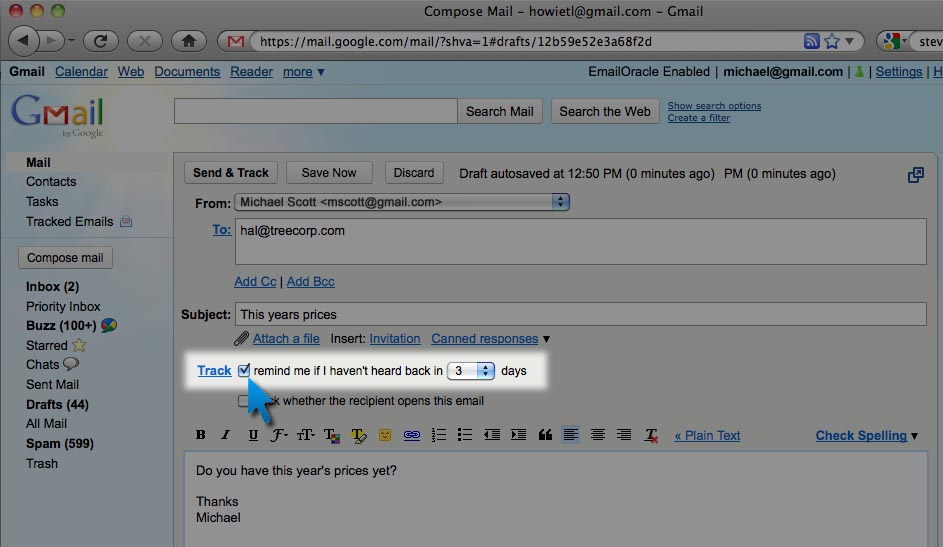Indent less using outdent icon
Screen dimensions: 943x547
pyautogui.click(x=491, y=435)
